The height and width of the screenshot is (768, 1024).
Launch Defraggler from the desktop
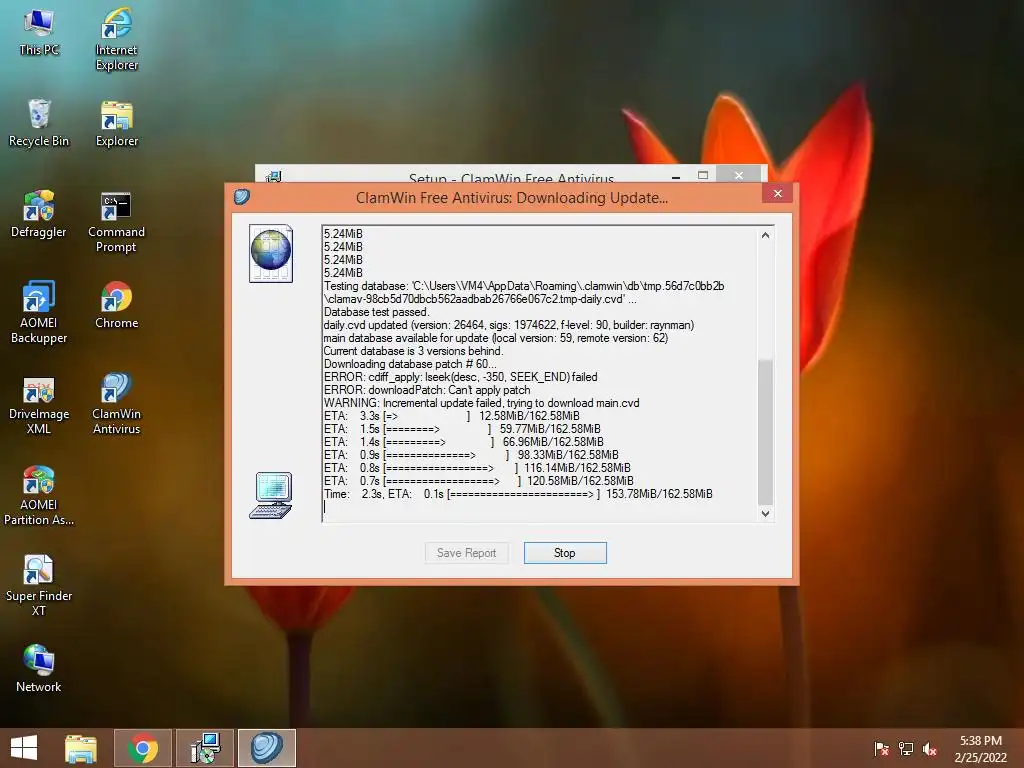pos(39,214)
